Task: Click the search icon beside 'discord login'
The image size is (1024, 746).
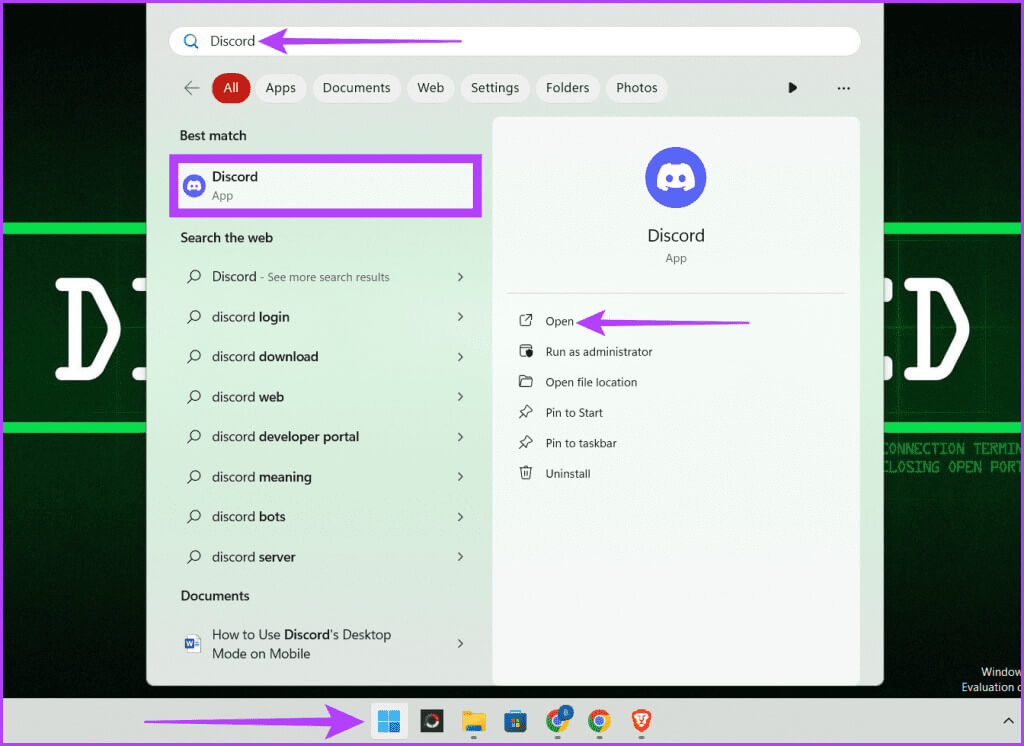Action: pyautogui.click(x=194, y=317)
